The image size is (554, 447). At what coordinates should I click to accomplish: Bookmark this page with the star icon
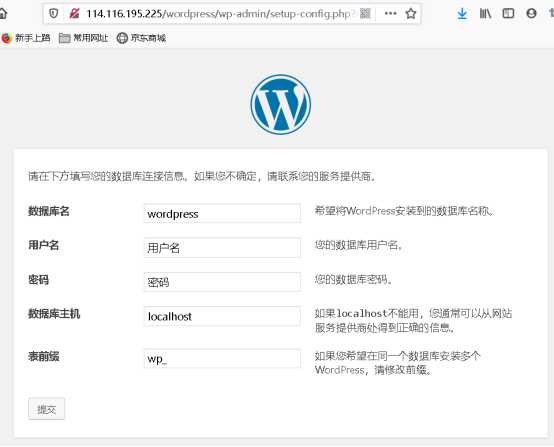pos(411,14)
